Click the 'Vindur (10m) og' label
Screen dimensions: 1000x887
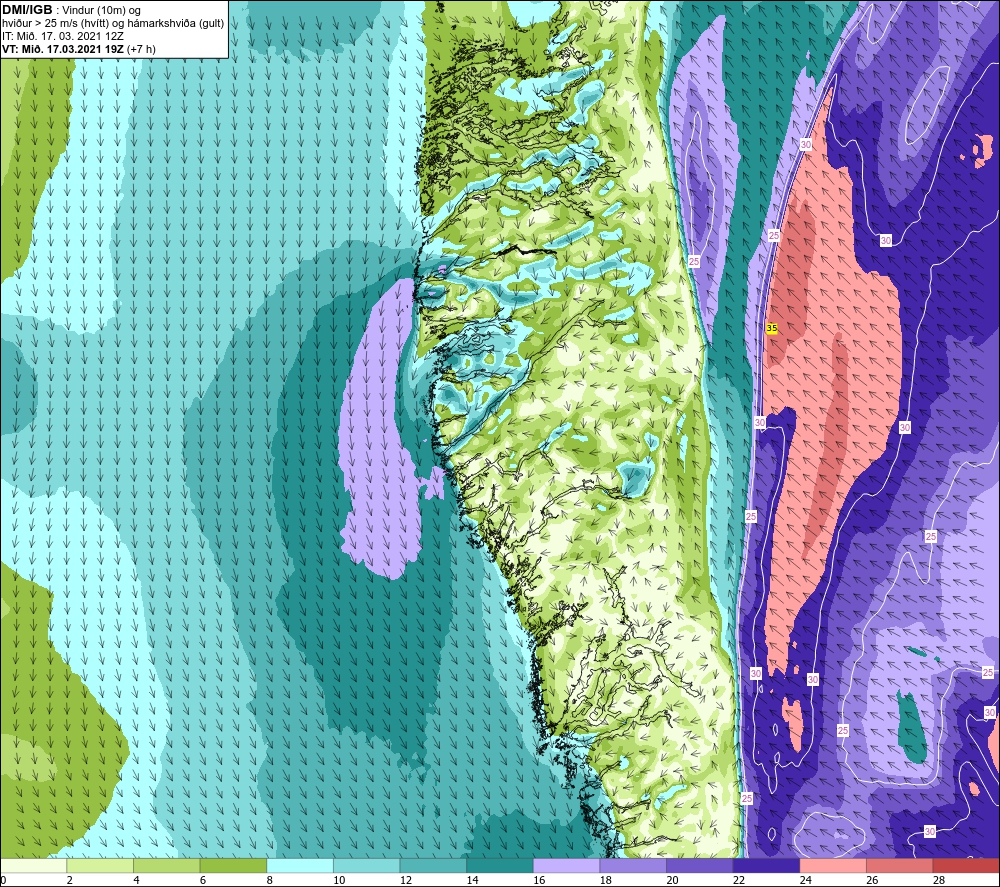[101, 10]
